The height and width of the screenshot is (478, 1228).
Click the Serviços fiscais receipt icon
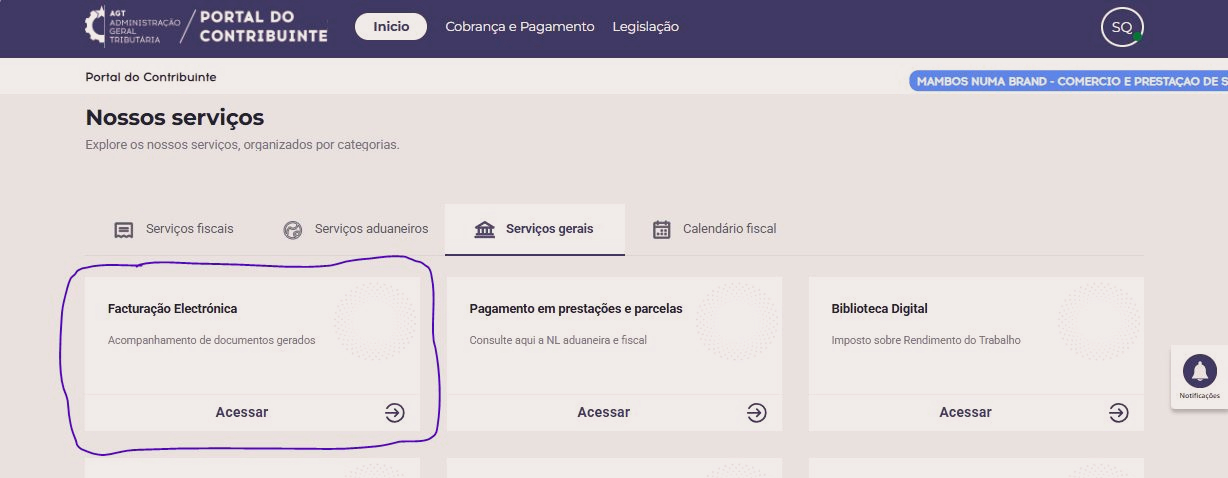[x=124, y=230]
